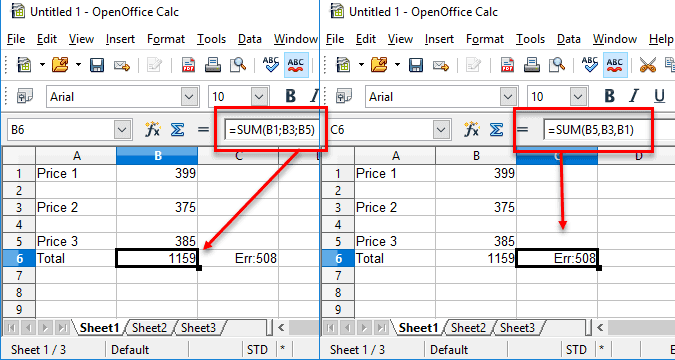Screen dimensions: 675x360
Task: Click Function equals sign in right window
Action: 522,129
